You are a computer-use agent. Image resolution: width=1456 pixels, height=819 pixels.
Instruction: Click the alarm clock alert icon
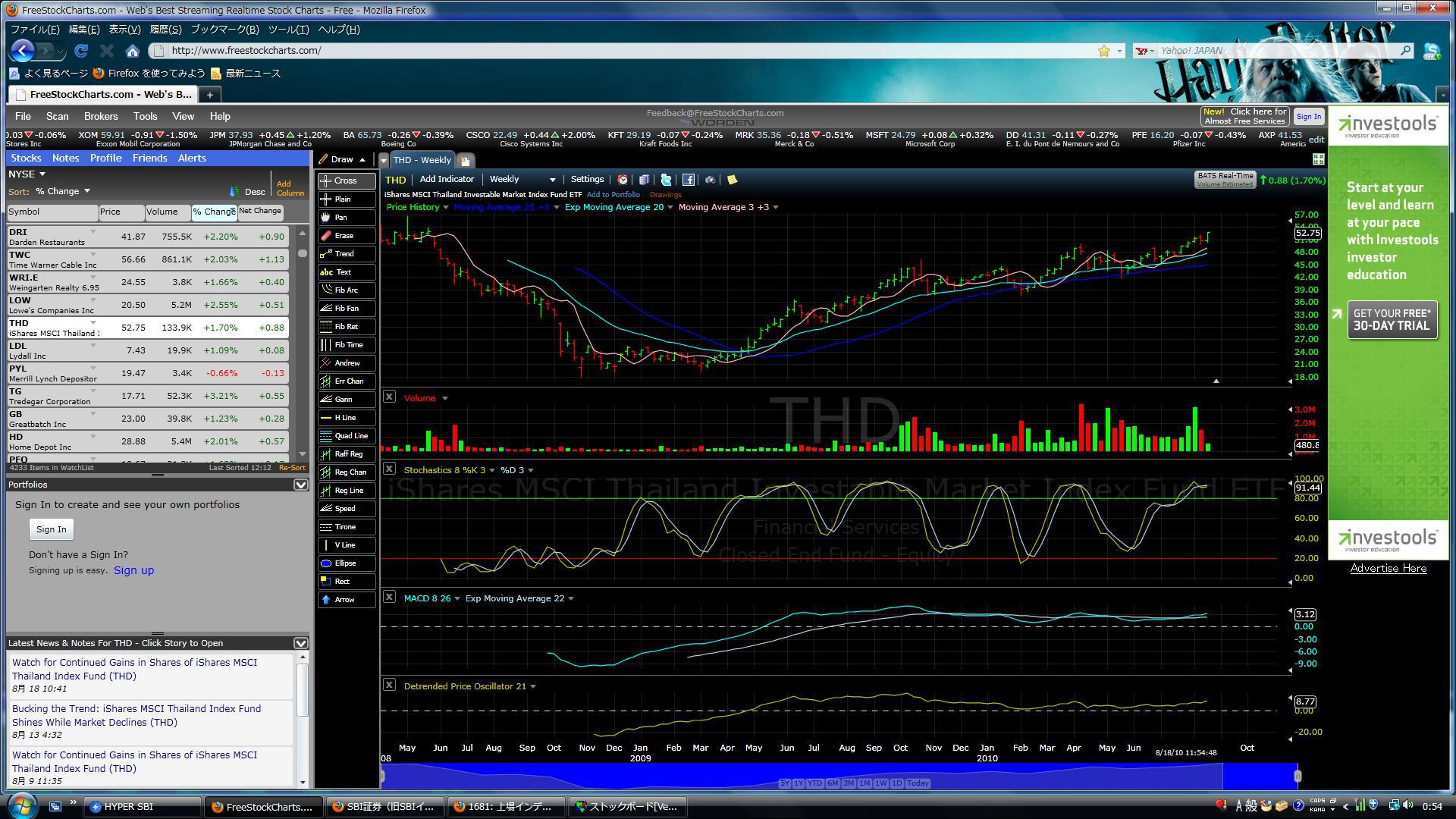point(623,180)
